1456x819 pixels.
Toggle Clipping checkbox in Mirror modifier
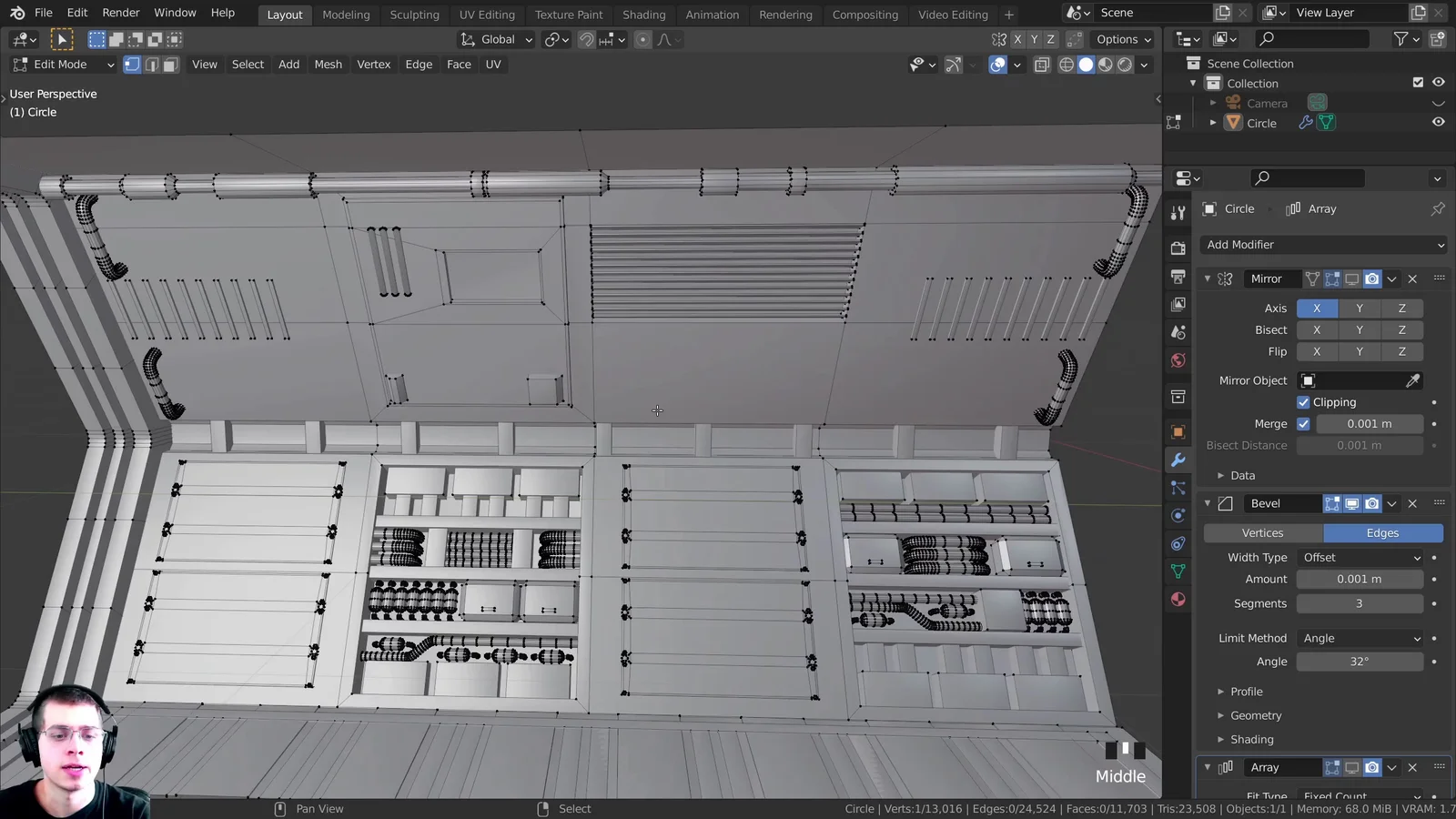pyautogui.click(x=1304, y=401)
